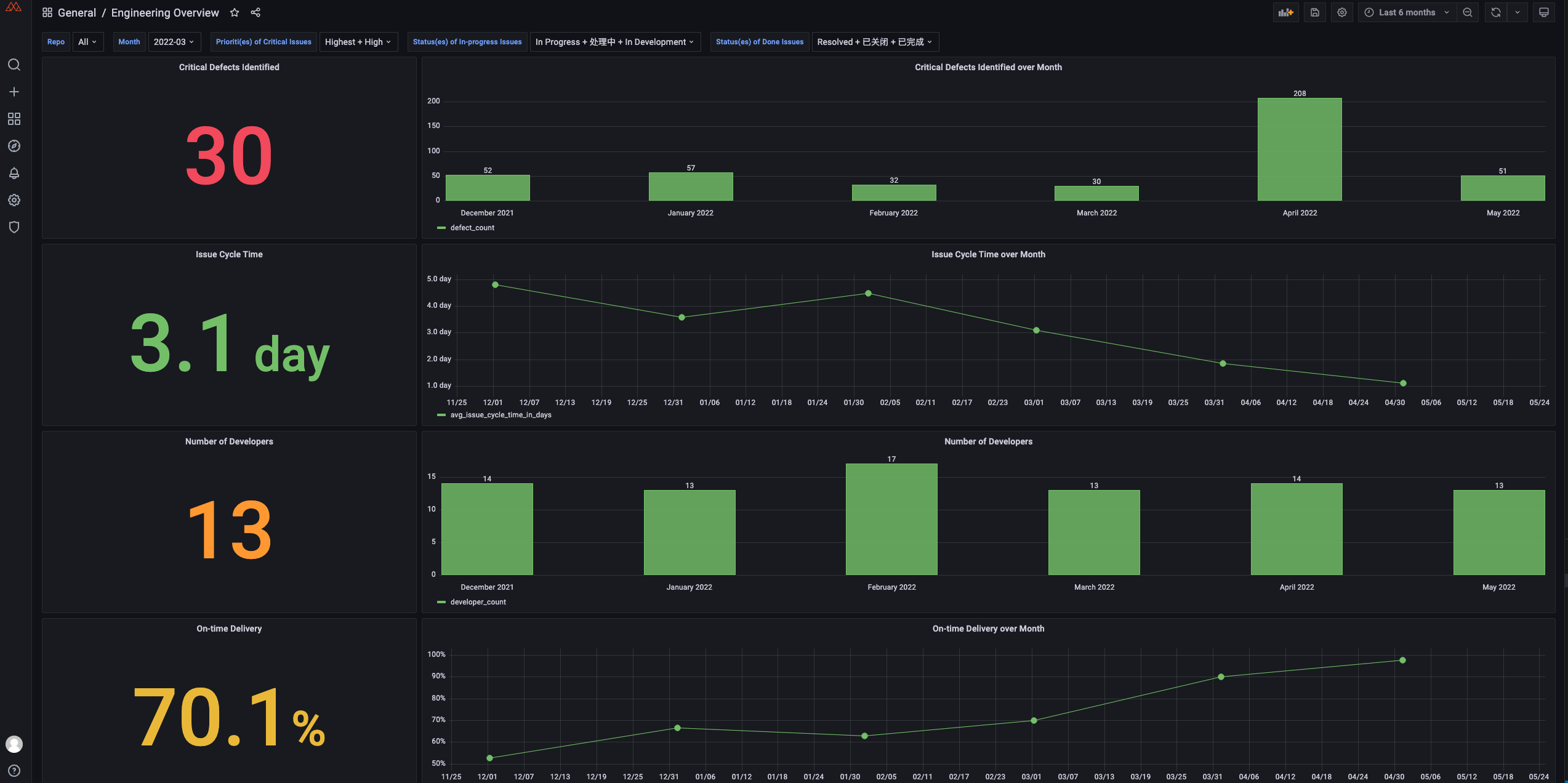1568x783 pixels.
Task: Click the zoom out time range button
Action: click(x=1468, y=12)
